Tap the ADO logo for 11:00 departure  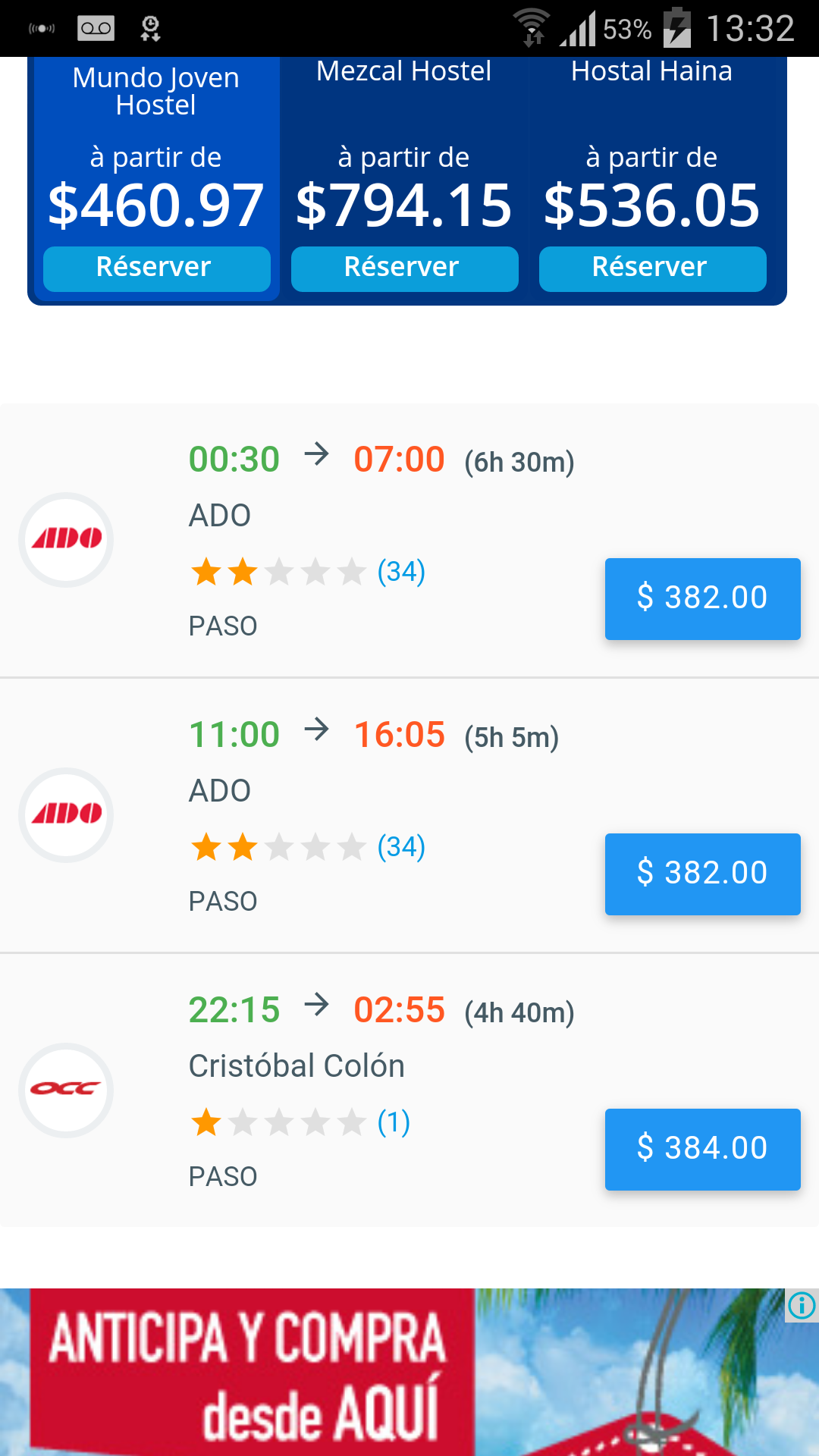(66, 814)
